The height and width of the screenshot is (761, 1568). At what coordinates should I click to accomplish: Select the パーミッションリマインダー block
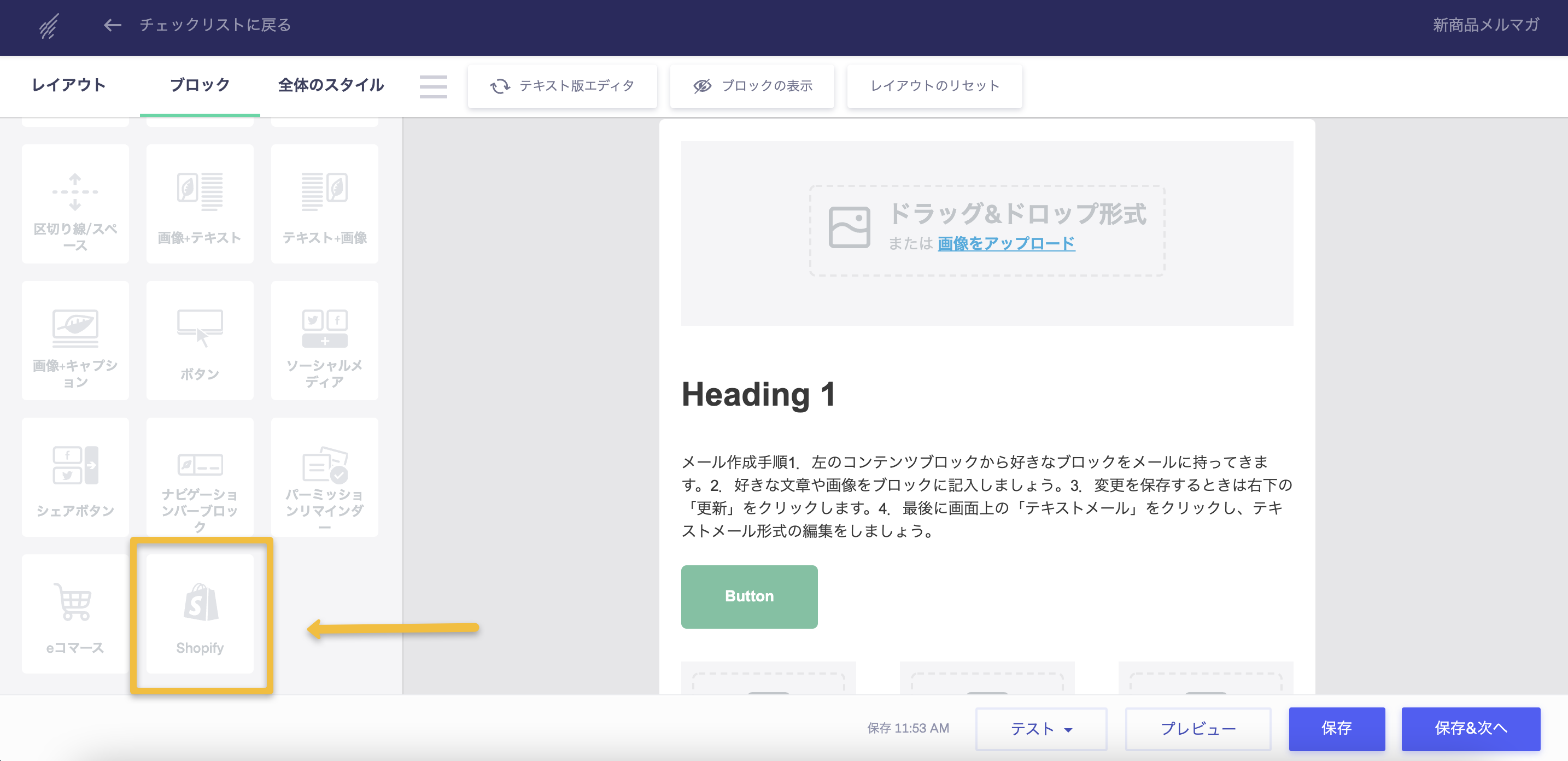pyautogui.click(x=324, y=476)
